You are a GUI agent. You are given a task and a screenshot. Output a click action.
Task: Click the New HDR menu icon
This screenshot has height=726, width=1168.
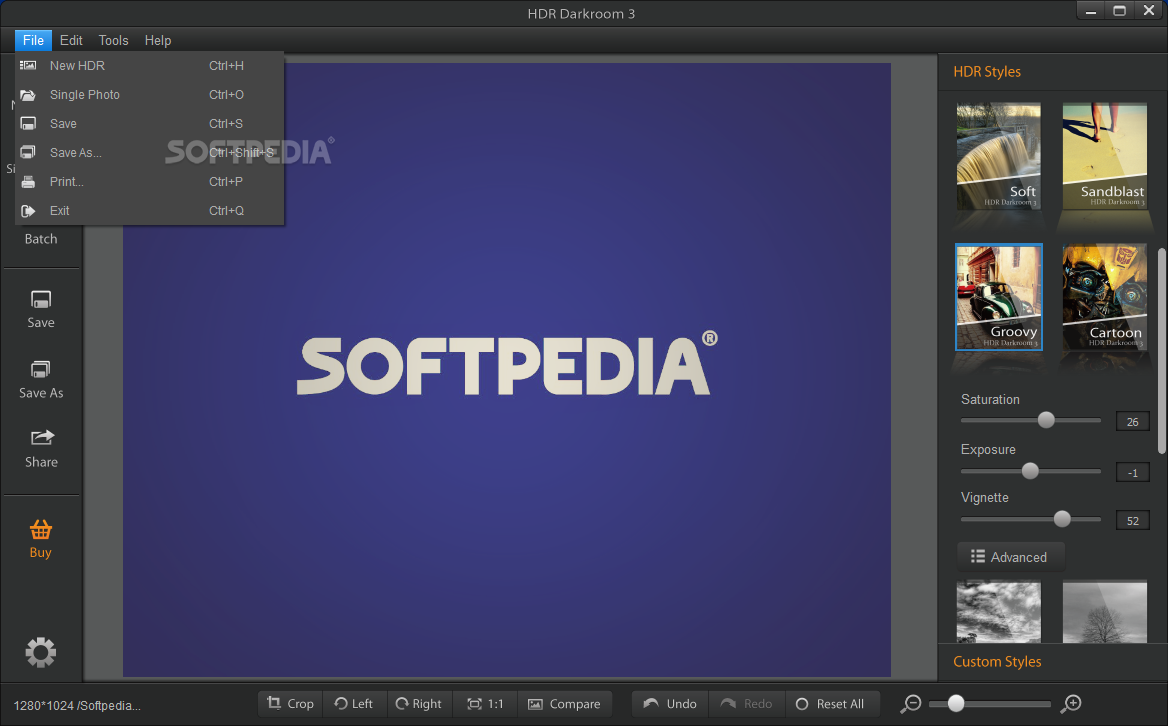point(28,66)
